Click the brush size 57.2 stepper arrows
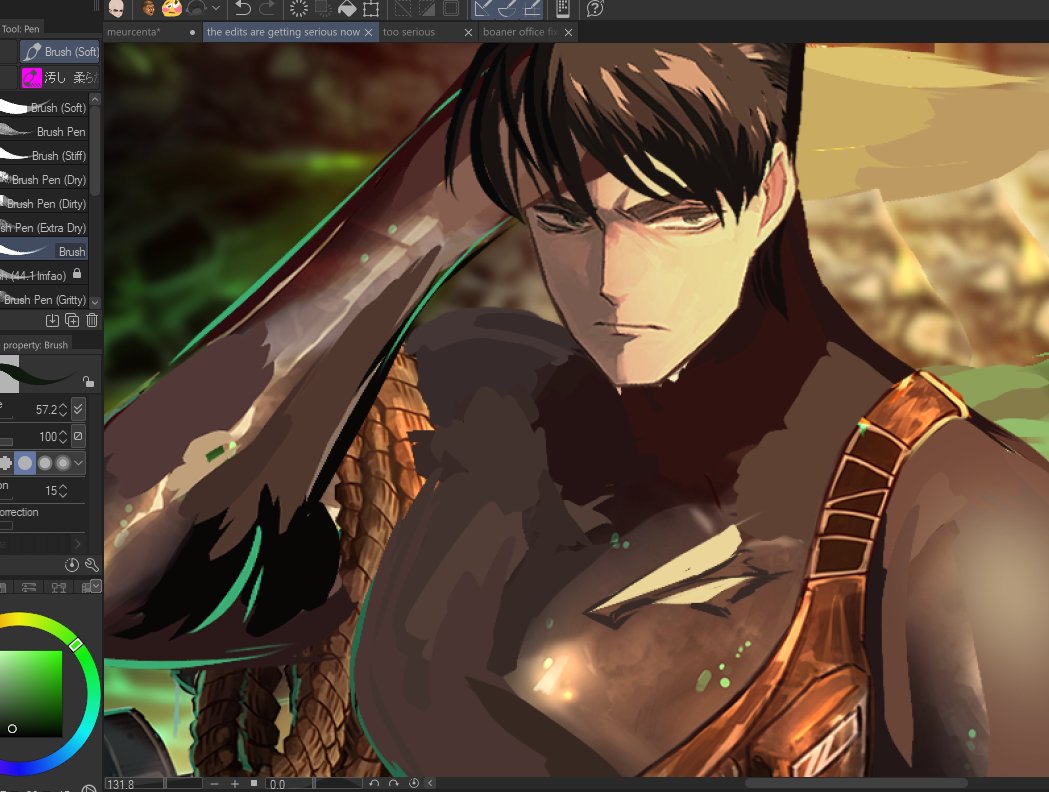 click(x=63, y=409)
